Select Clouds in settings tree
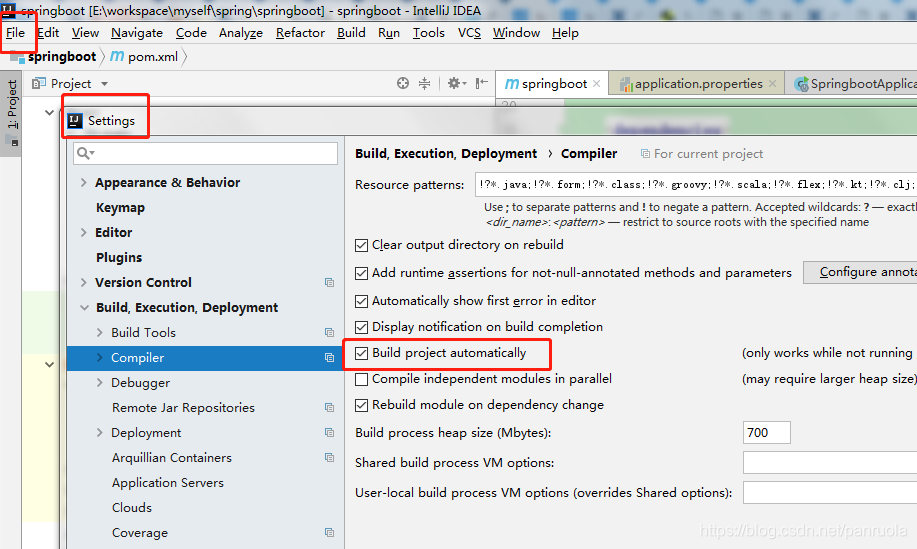The width and height of the screenshot is (917, 549). [x=132, y=507]
